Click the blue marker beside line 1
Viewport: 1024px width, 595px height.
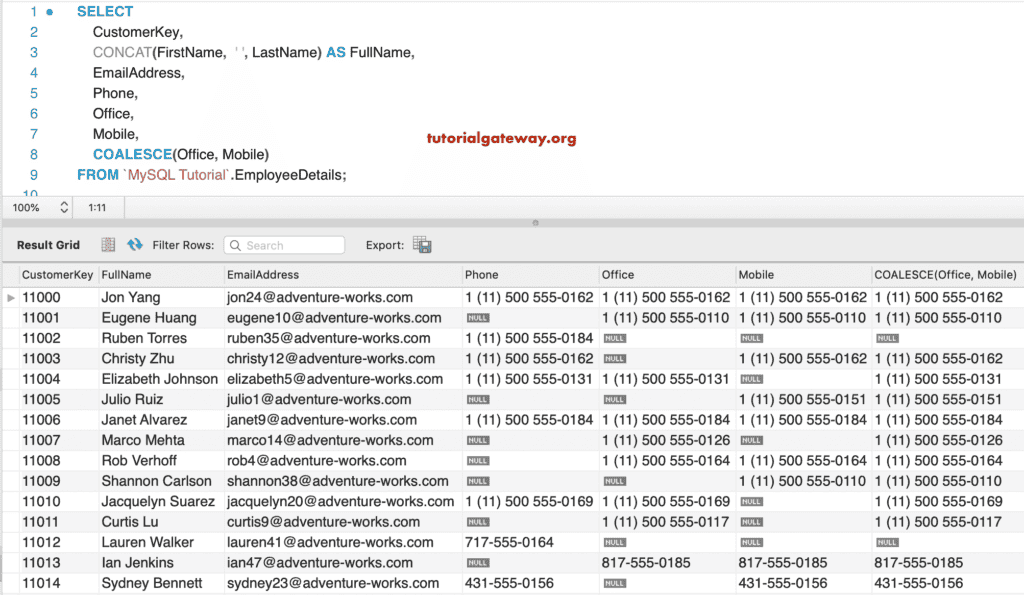click(x=48, y=11)
